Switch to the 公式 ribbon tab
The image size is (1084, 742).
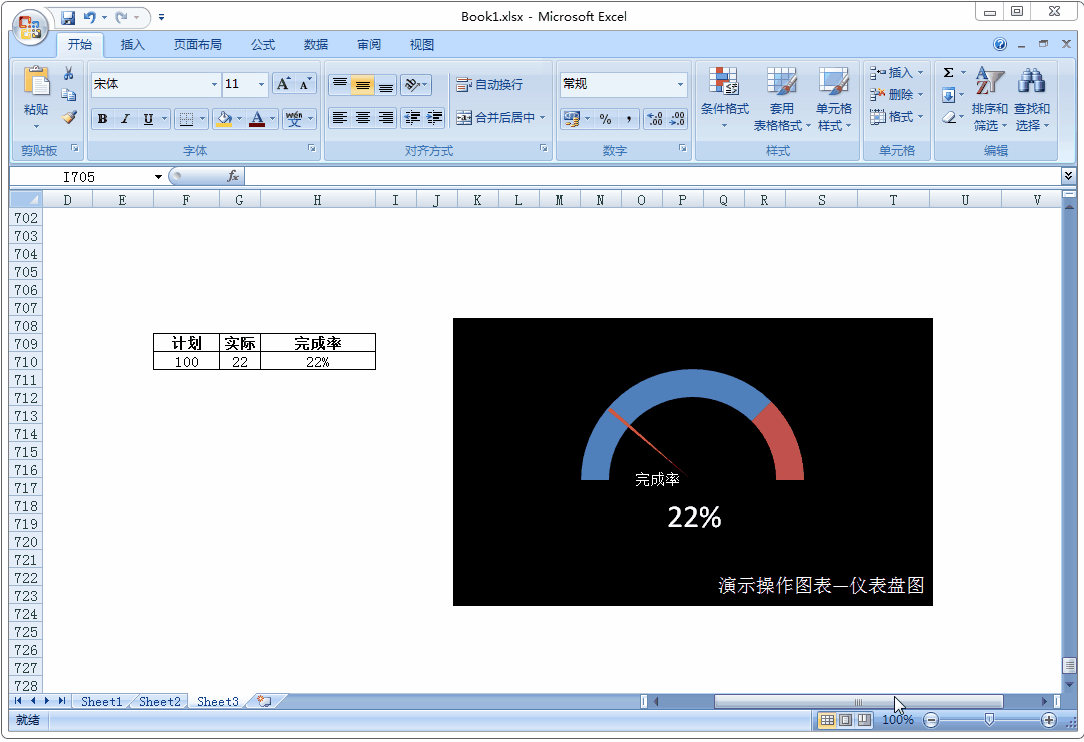(x=263, y=45)
